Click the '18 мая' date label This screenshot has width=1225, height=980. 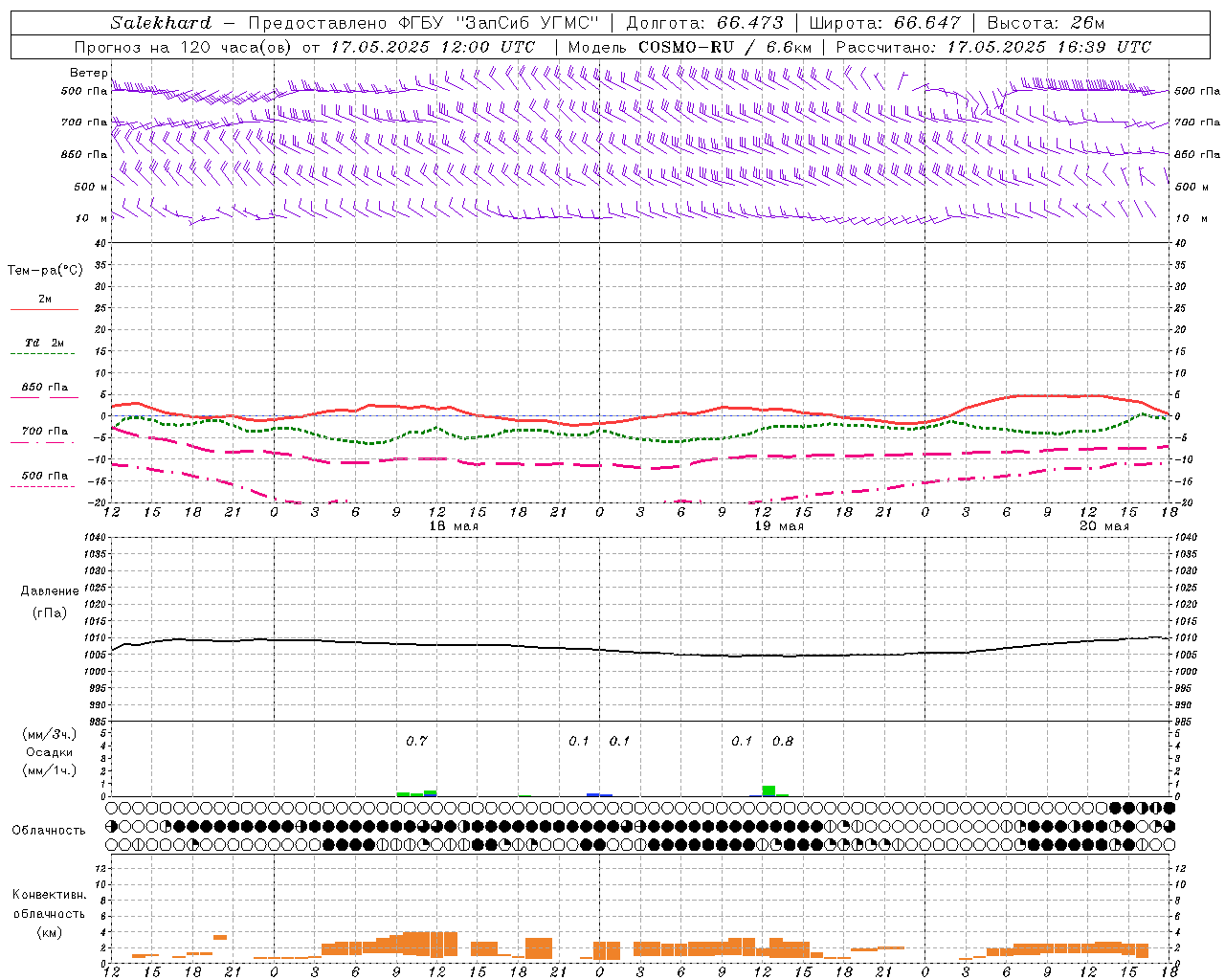click(x=454, y=526)
